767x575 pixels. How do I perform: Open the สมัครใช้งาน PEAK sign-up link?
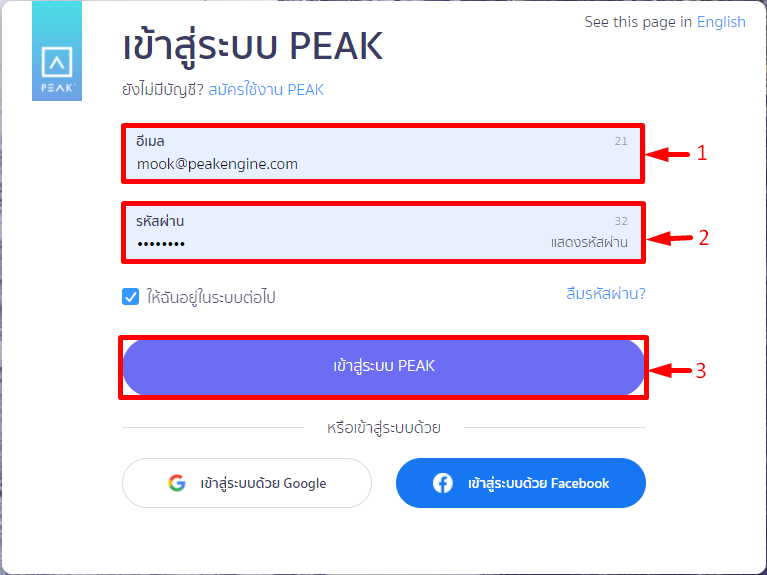point(266,90)
